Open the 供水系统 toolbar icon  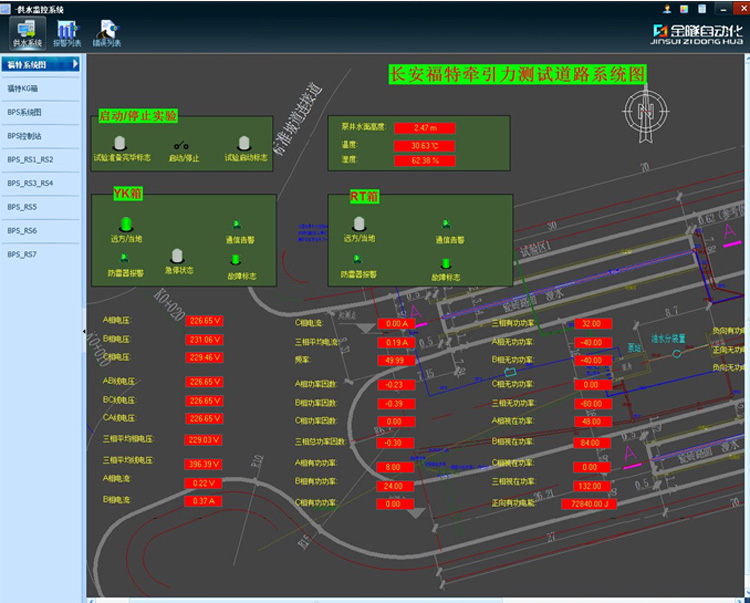(x=28, y=33)
